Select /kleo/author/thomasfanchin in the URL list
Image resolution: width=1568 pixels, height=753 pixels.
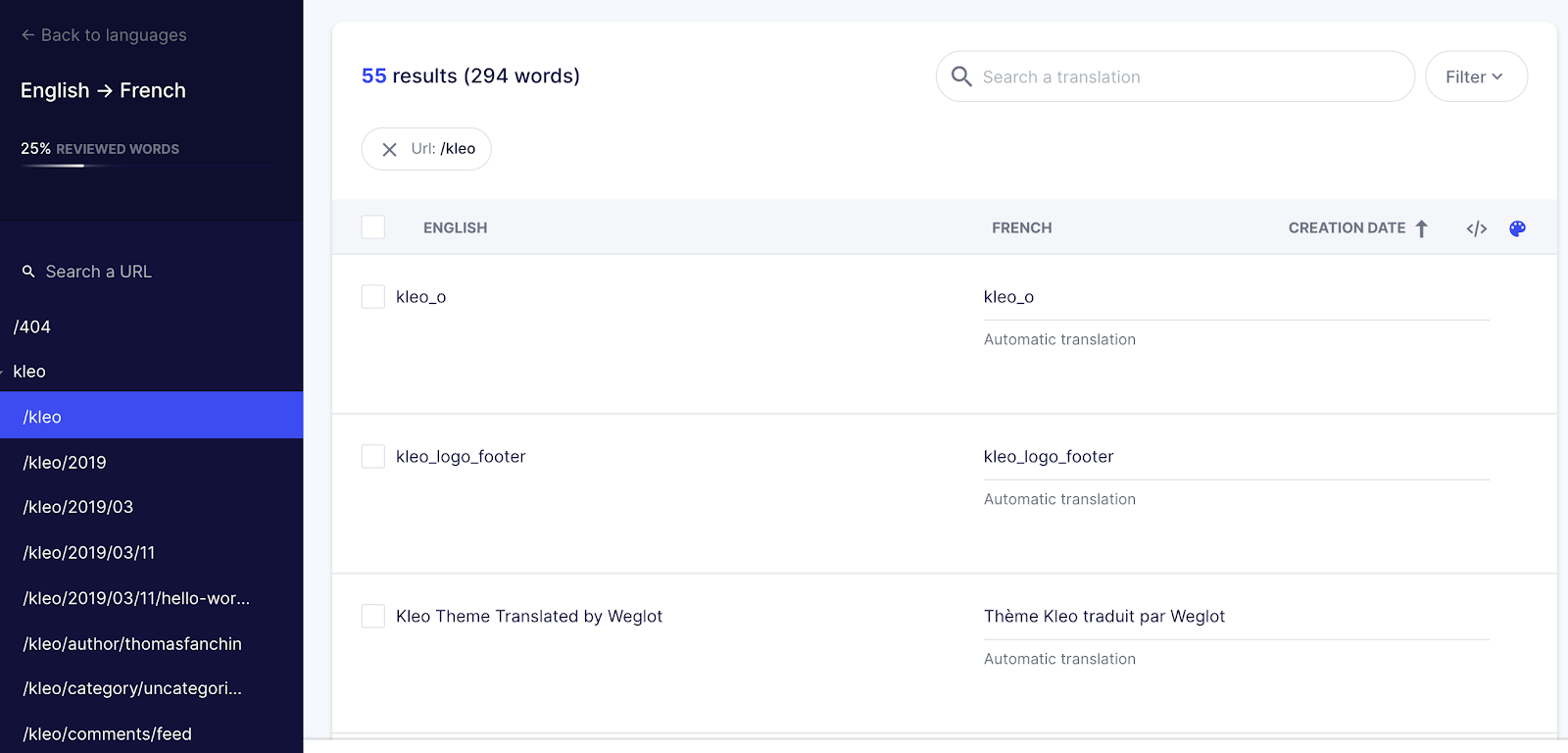[x=132, y=644]
